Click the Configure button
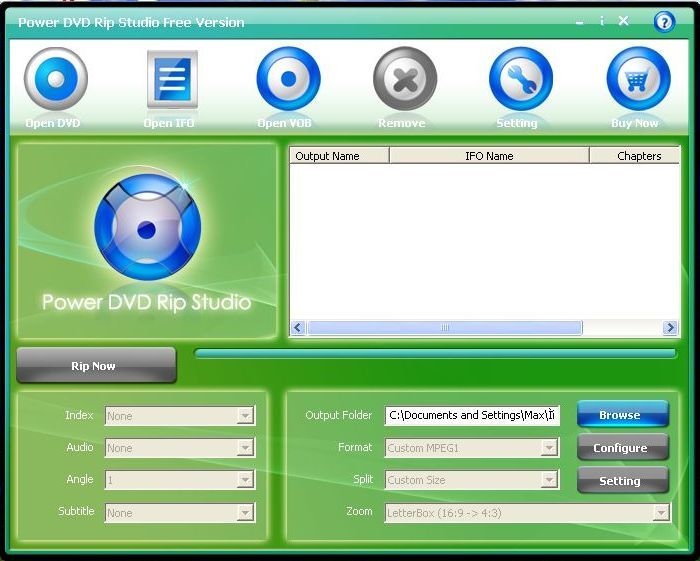Image resolution: width=700 pixels, height=561 pixels. (x=621, y=448)
